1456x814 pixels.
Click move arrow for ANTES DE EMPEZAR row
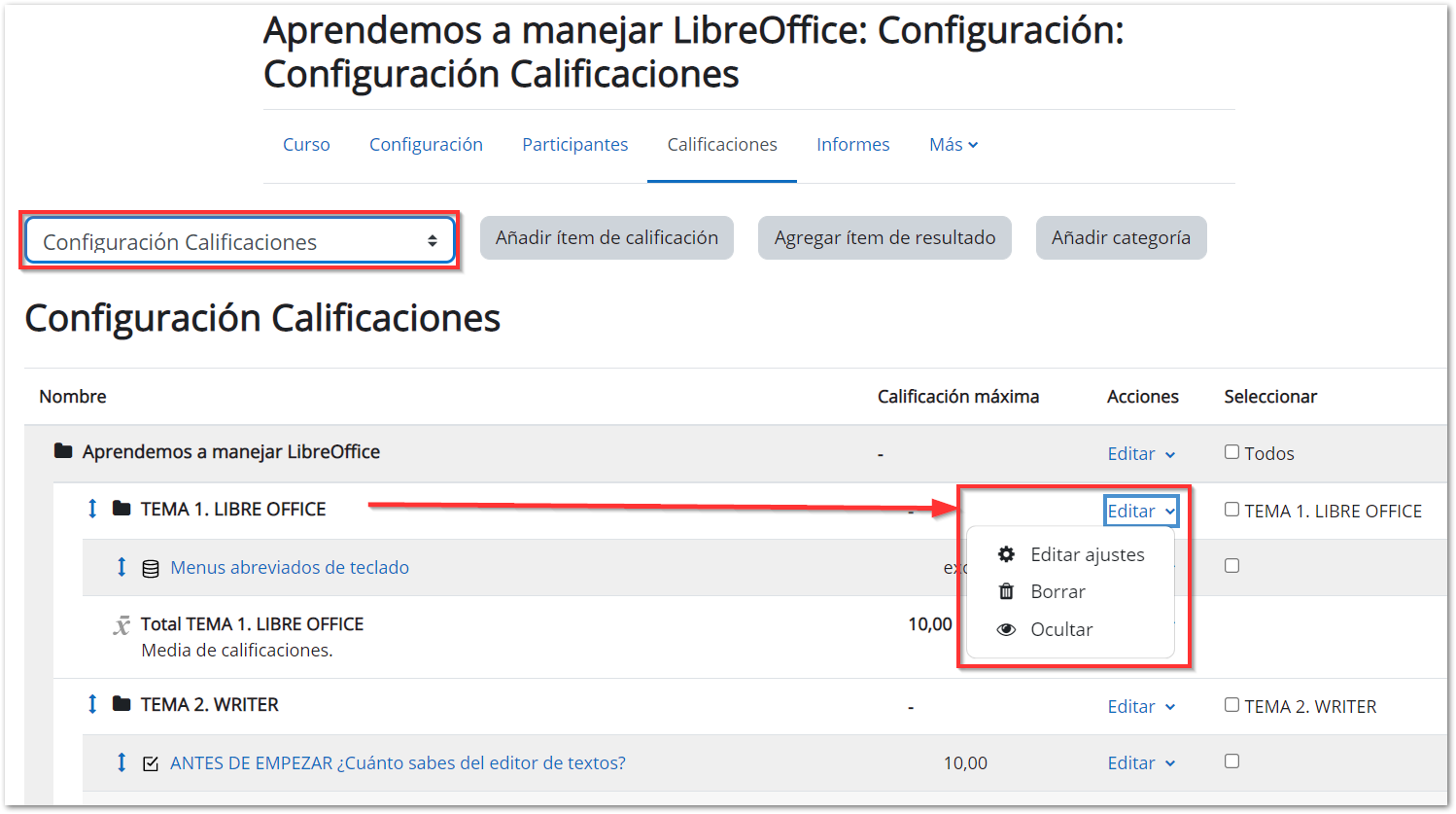(121, 762)
